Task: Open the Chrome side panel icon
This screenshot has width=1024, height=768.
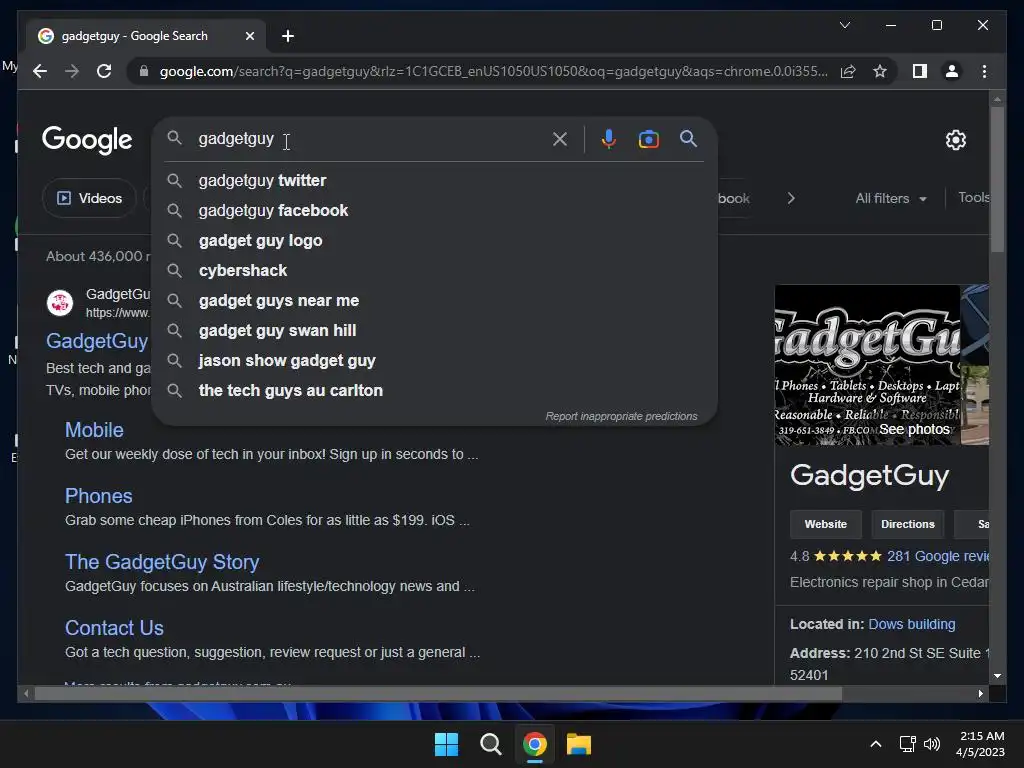Action: 920,71
